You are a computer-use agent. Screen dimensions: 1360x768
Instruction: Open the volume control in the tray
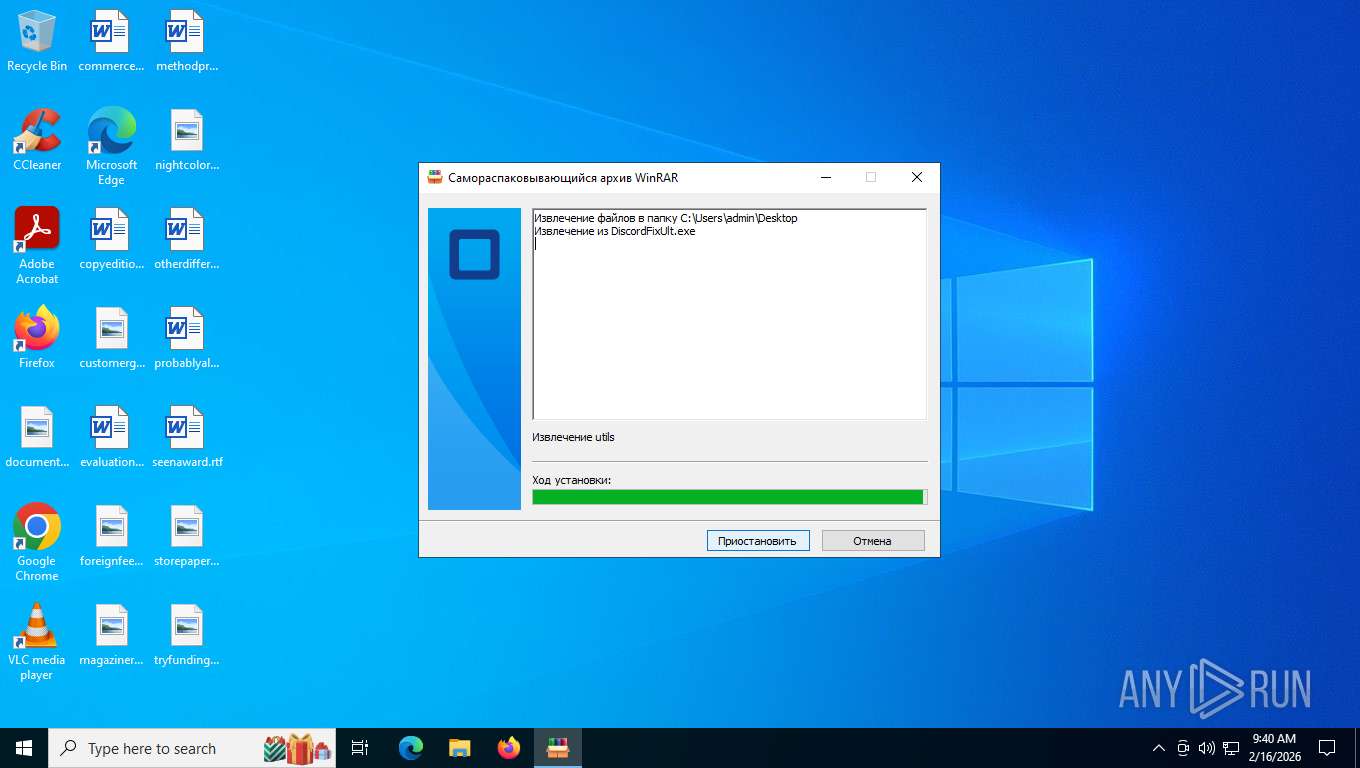click(1206, 748)
